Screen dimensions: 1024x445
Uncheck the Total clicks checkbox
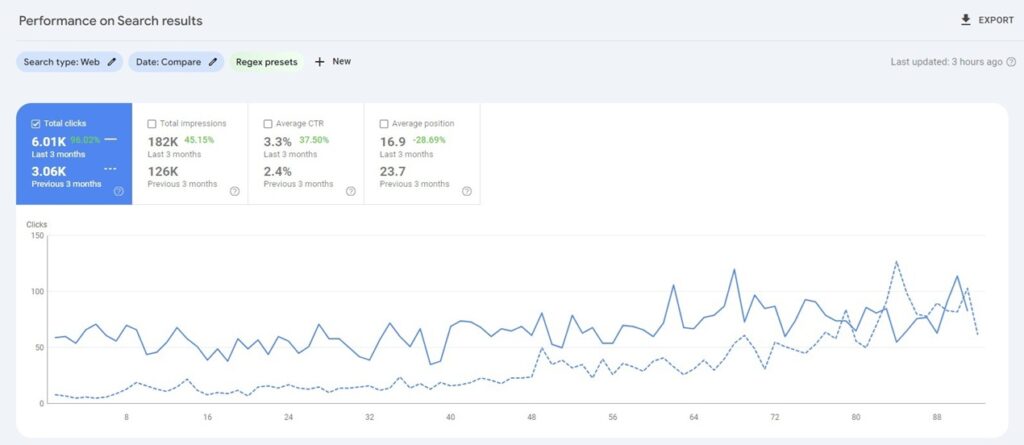click(x=36, y=124)
